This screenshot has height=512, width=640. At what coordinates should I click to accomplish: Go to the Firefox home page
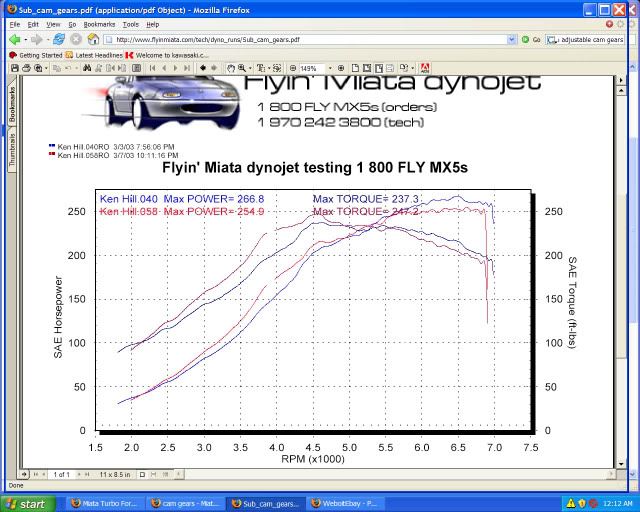pyautogui.click(x=93, y=40)
